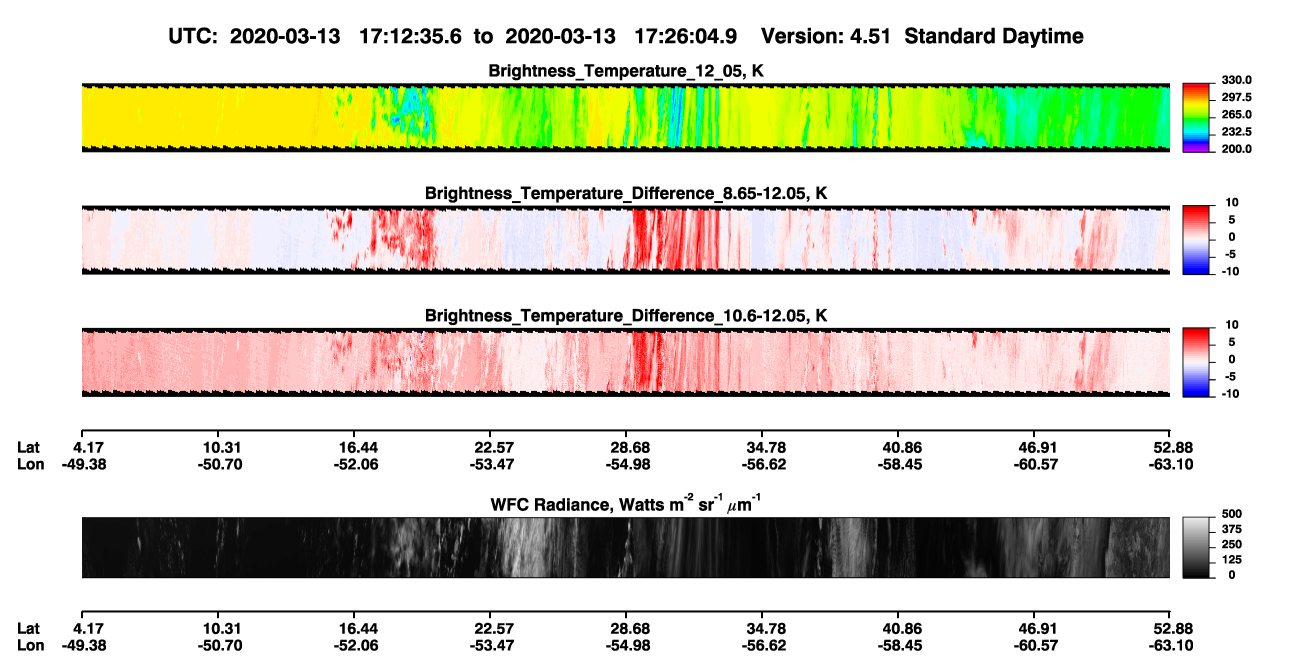Click the 8.65-12.05 temperature difference image strip
Viewport: 1300px width, 667px height.
625,240
